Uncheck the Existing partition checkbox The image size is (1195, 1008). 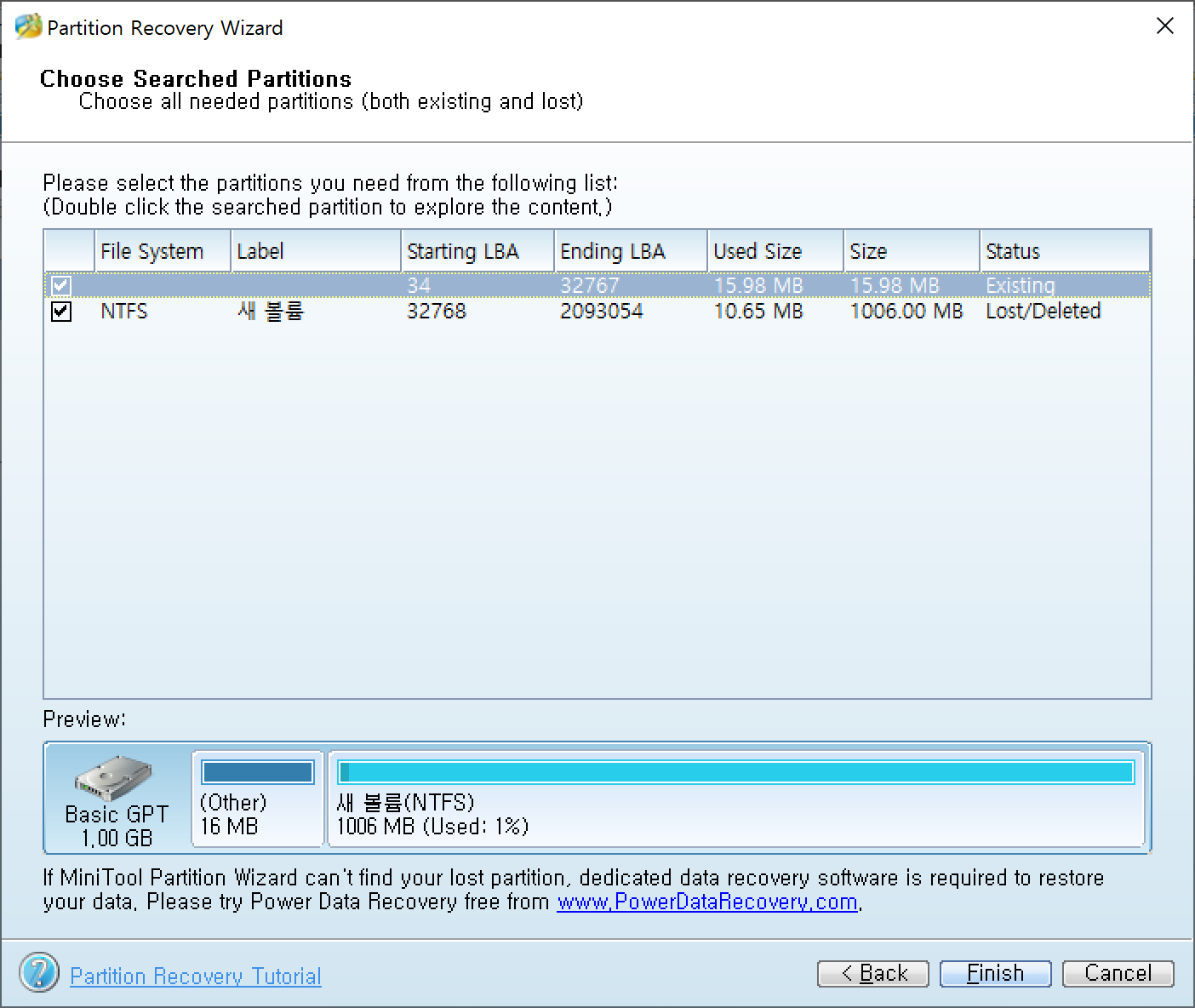click(61, 285)
